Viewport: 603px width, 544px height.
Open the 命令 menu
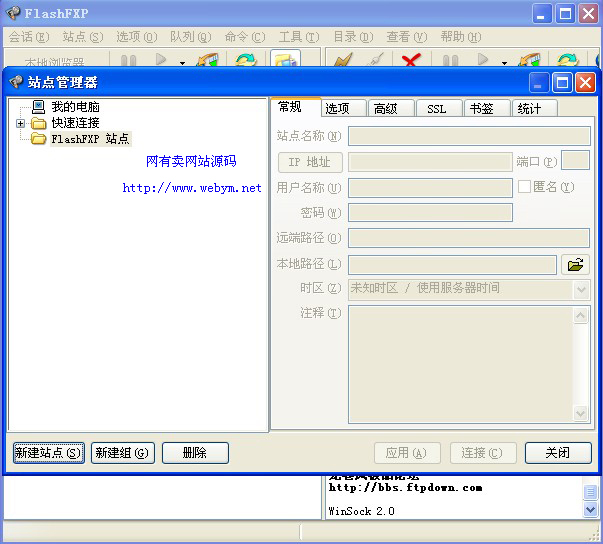(x=245, y=37)
